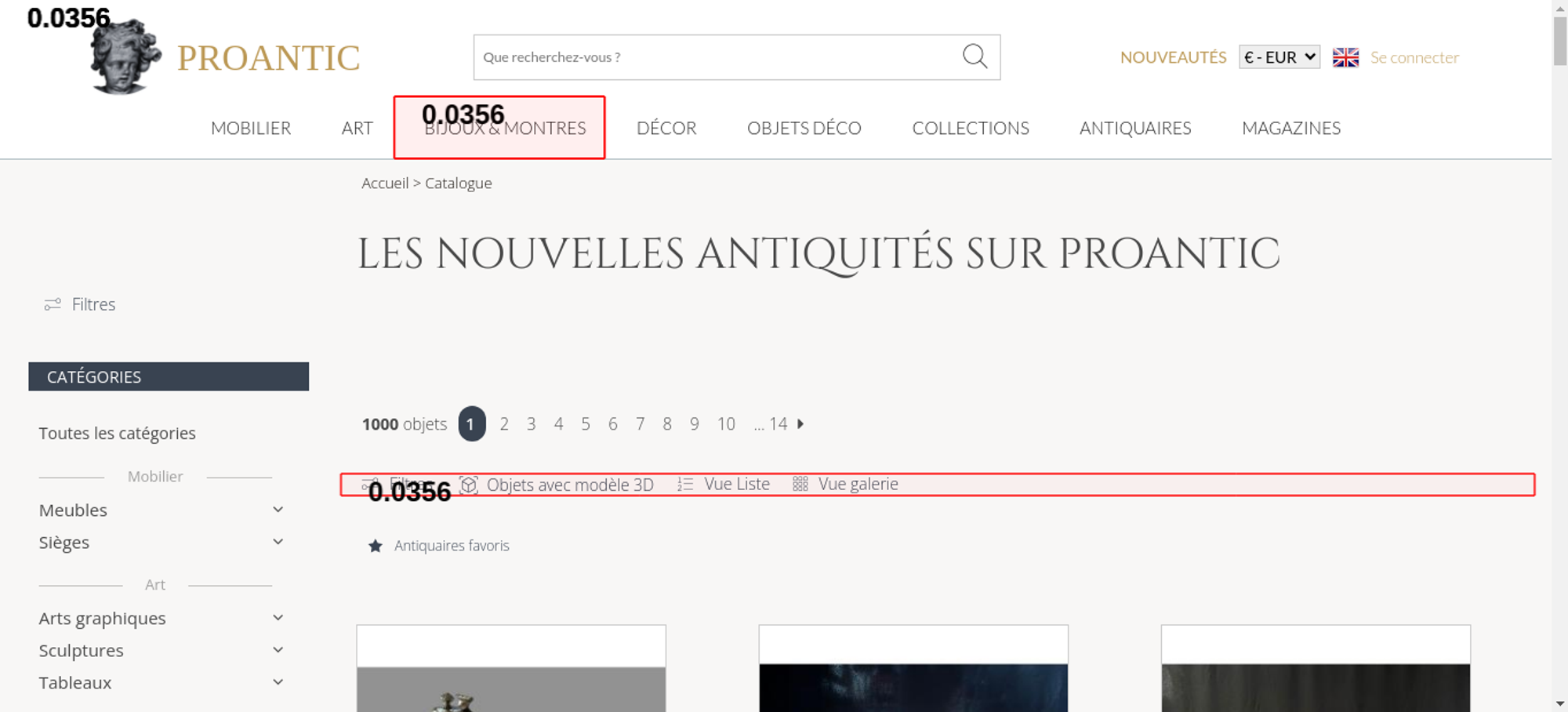
Task: Click the magnifying glass search icon
Action: coord(975,56)
